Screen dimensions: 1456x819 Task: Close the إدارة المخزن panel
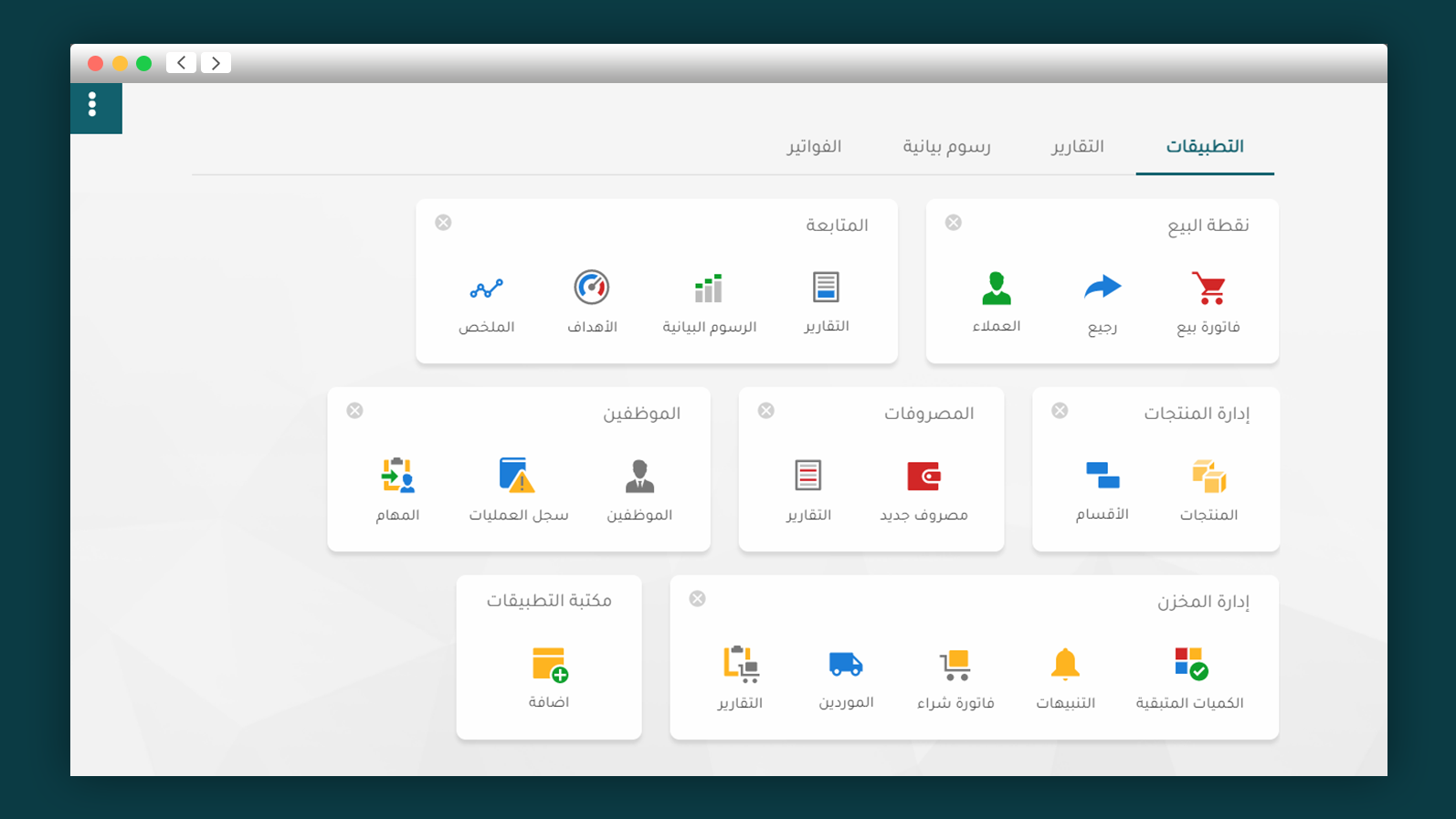697,599
